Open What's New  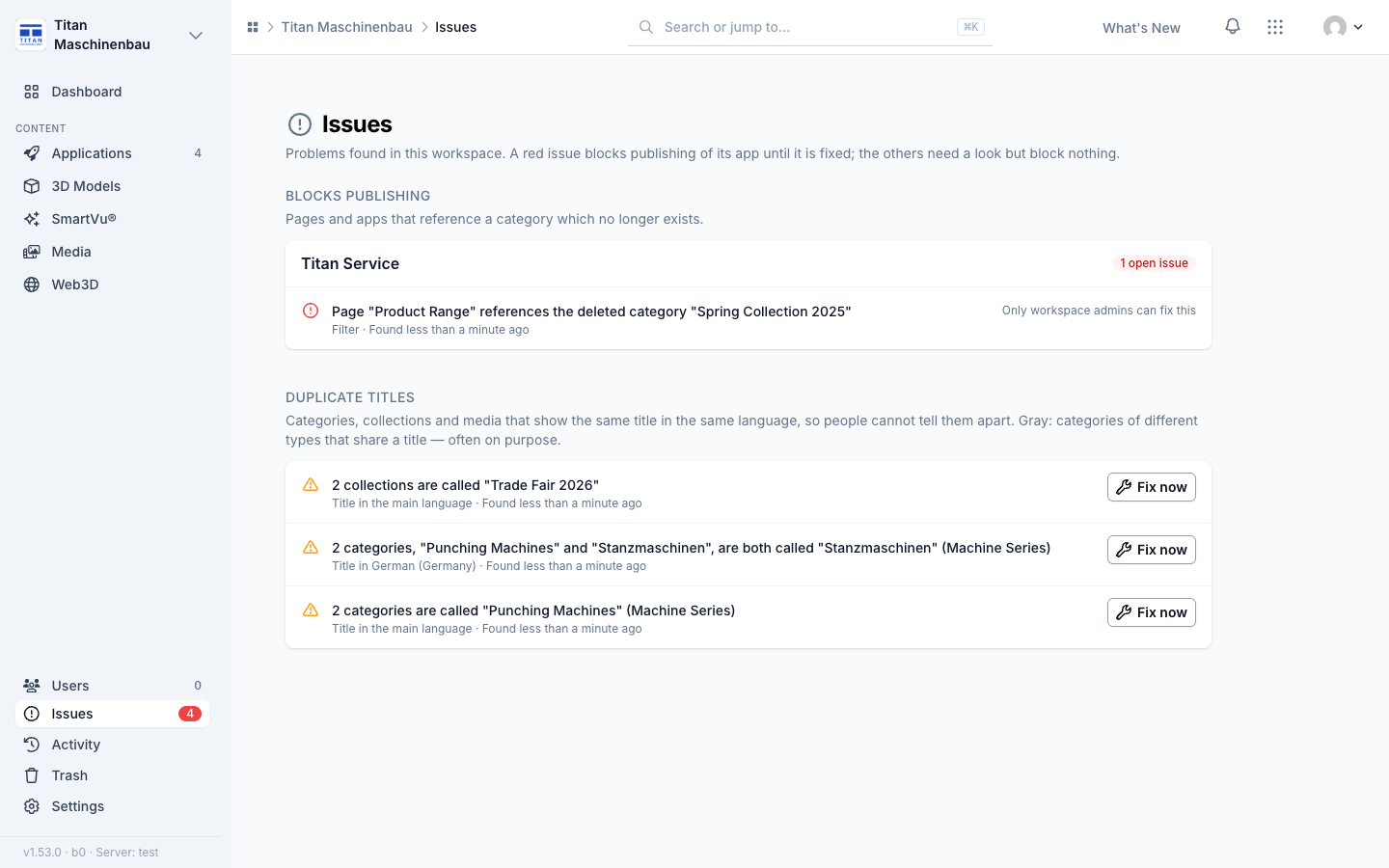pyautogui.click(x=1141, y=28)
